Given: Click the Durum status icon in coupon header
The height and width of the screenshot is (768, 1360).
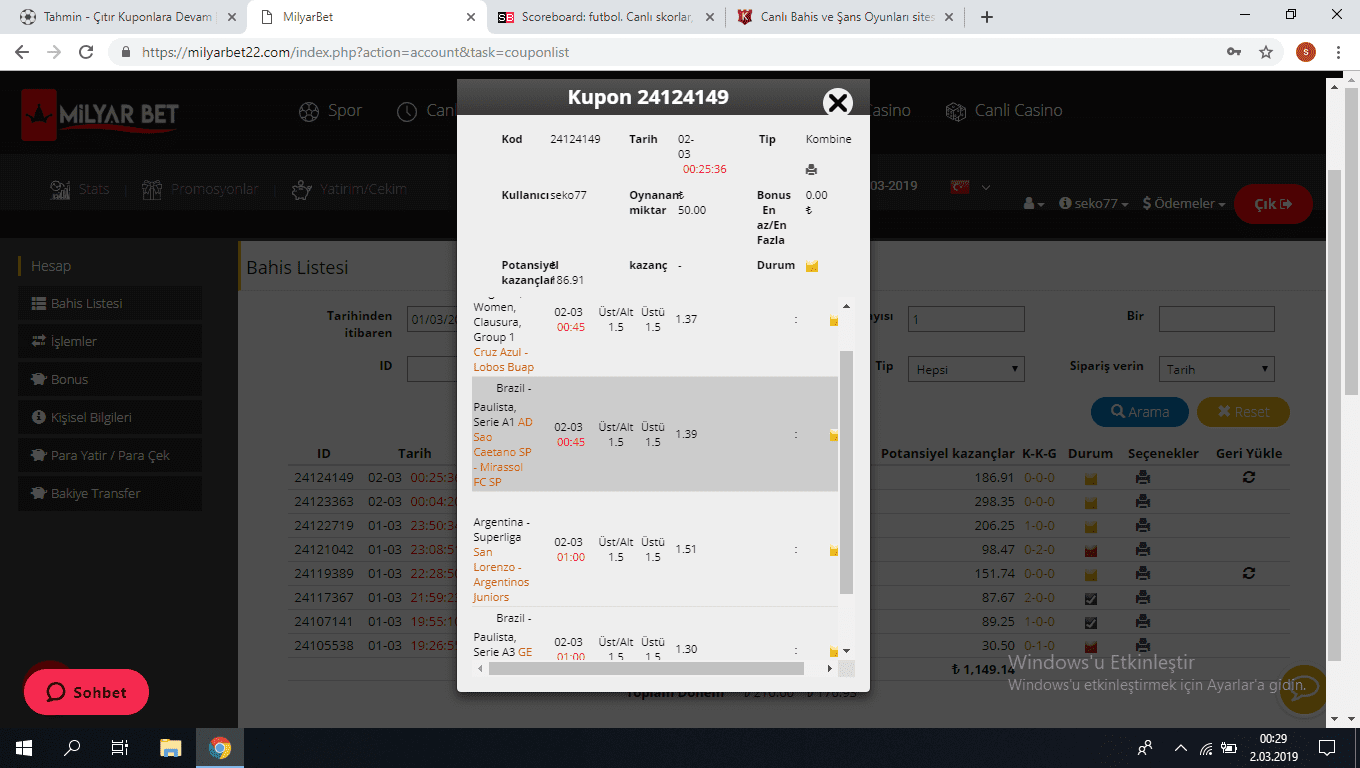Looking at the screenshot, I should pos(812,266).
